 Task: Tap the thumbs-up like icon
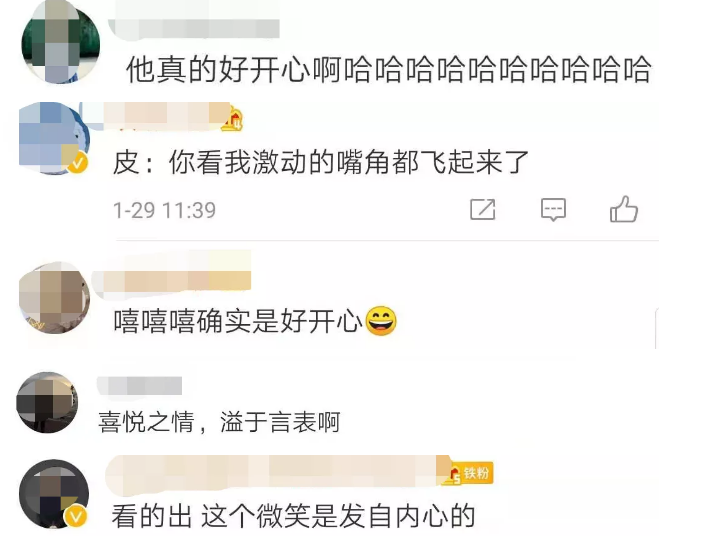[x=624, y=209]
